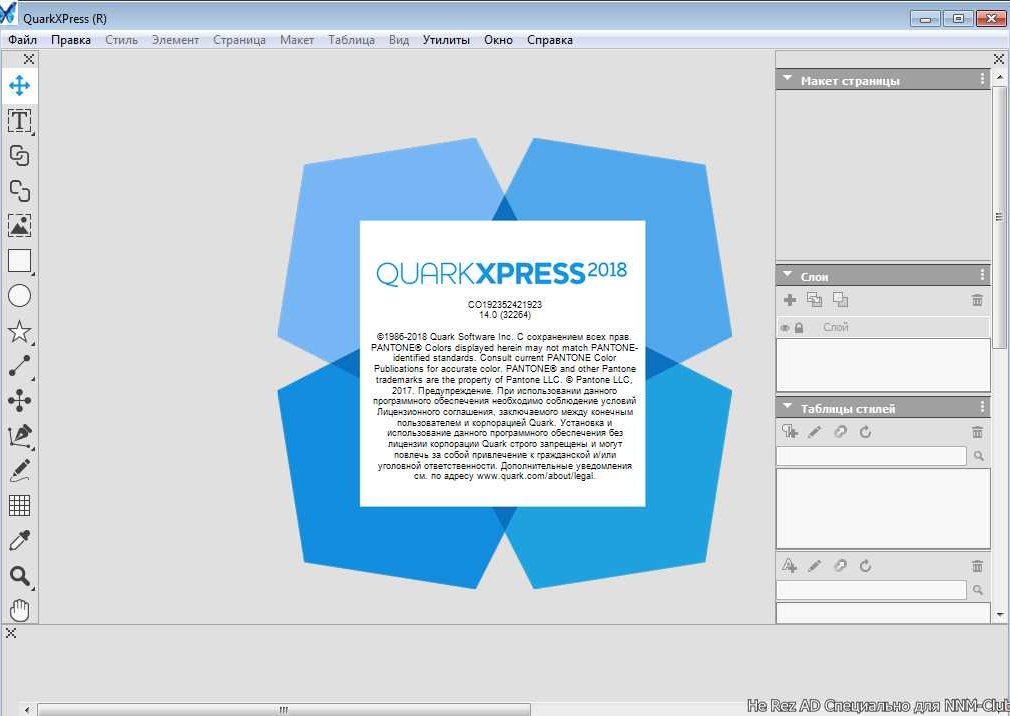Select the eyedropper tool
This screenshot has height=716, width=1010.
(x=19, y=541)
